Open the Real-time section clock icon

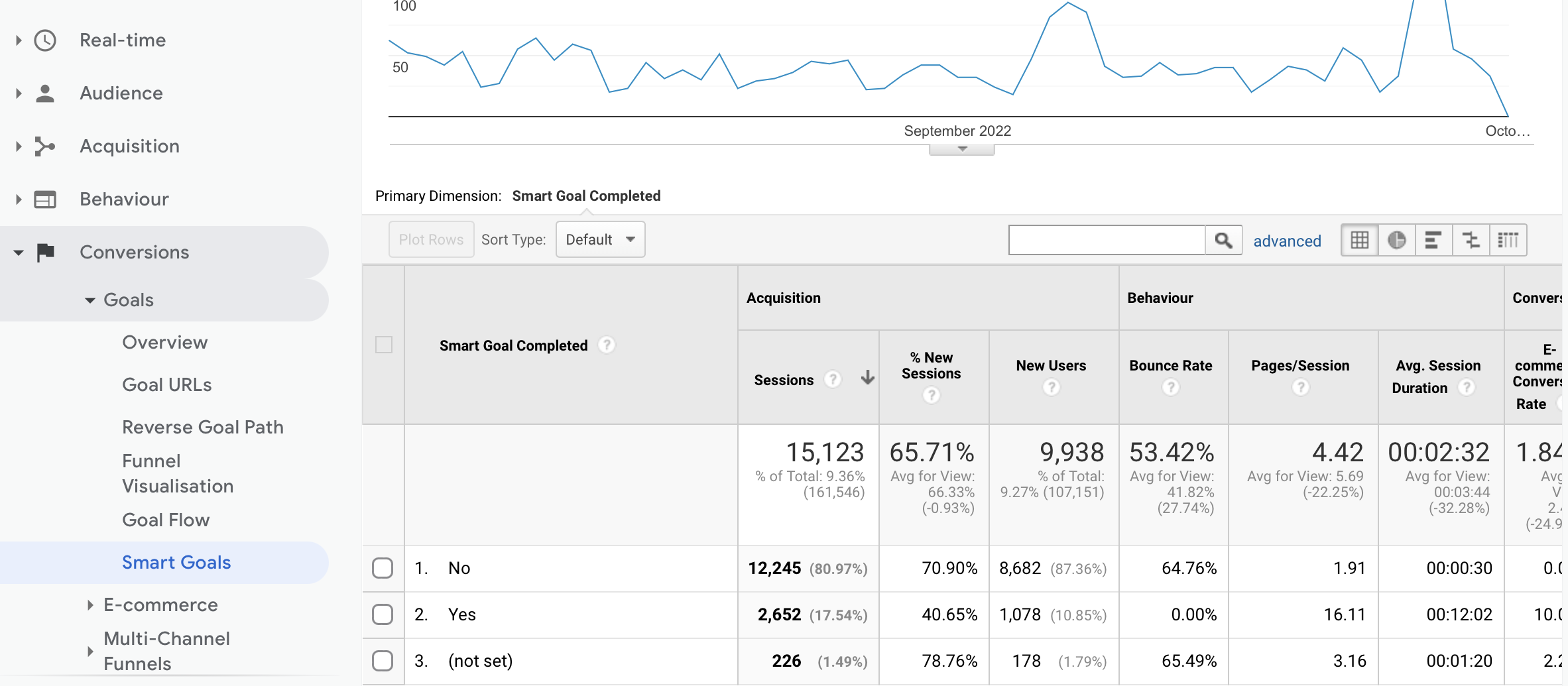point(44,40)
